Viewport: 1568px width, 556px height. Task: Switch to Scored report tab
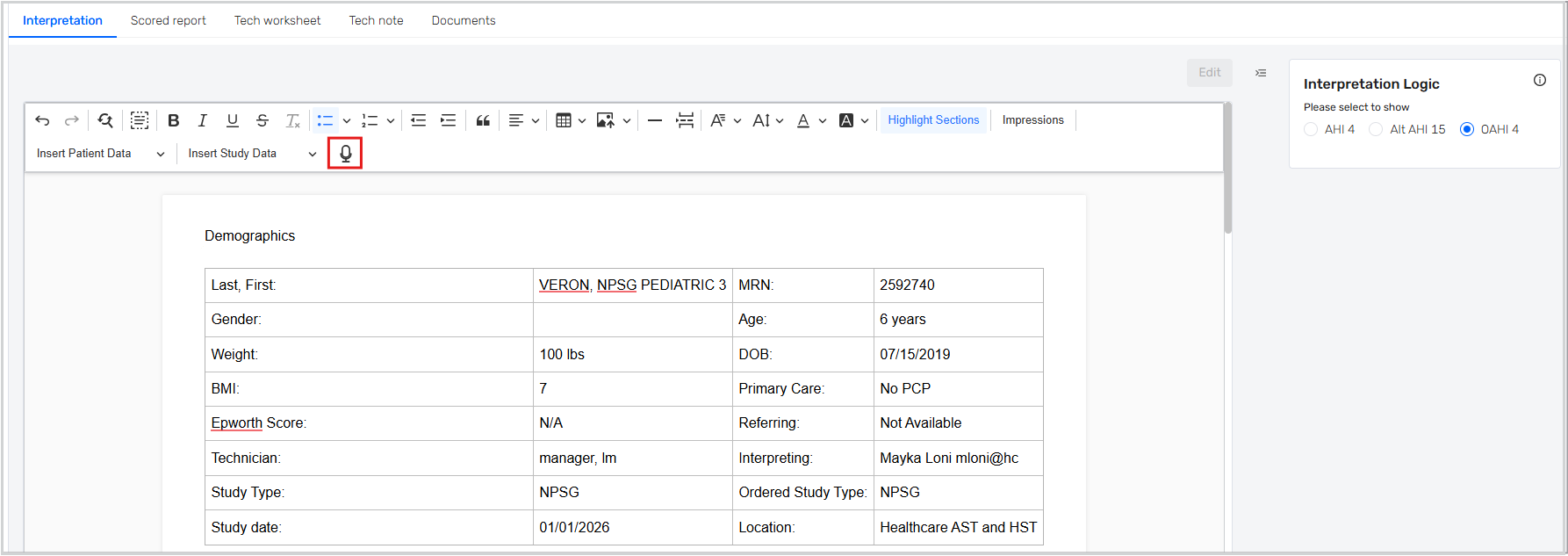[x=169, y=20]
